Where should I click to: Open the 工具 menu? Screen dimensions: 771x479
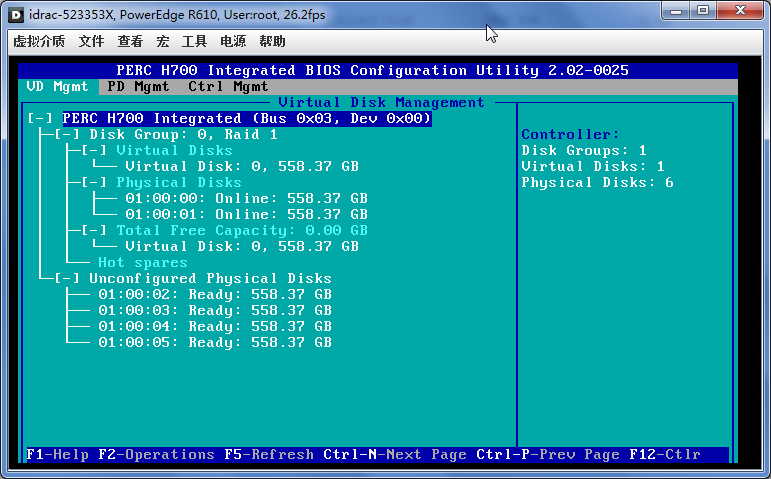[x=194, y=41]
